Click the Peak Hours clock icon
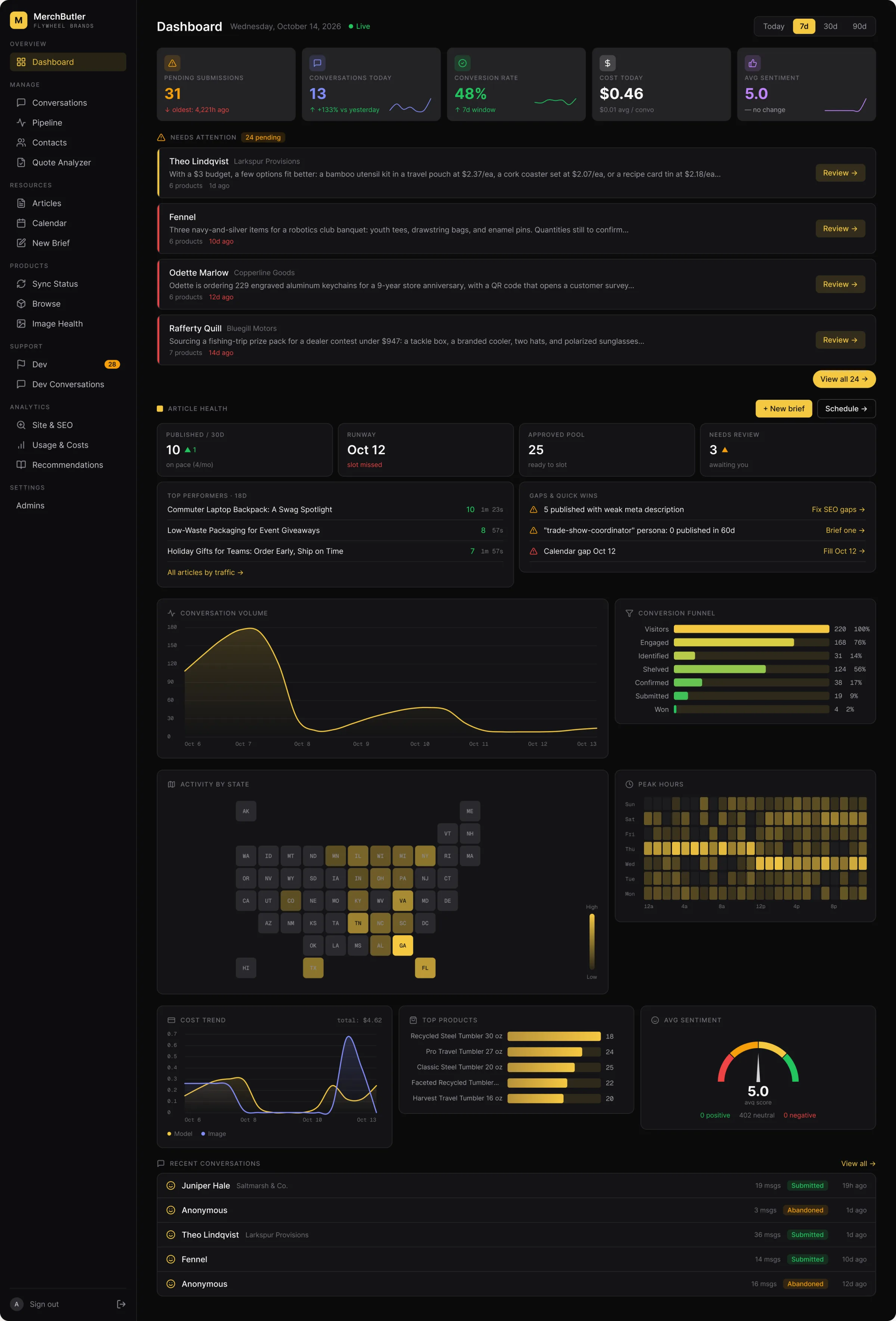Screen dimensions: 896x1321 [629, 784]
